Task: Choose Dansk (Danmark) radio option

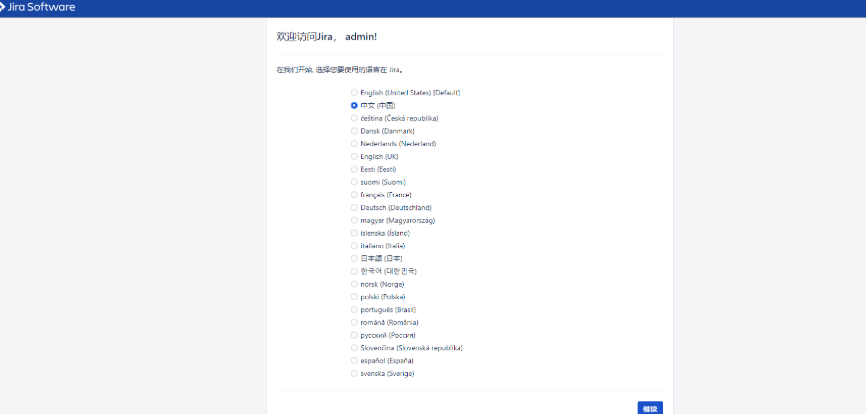Action: [x=355, y=131]
